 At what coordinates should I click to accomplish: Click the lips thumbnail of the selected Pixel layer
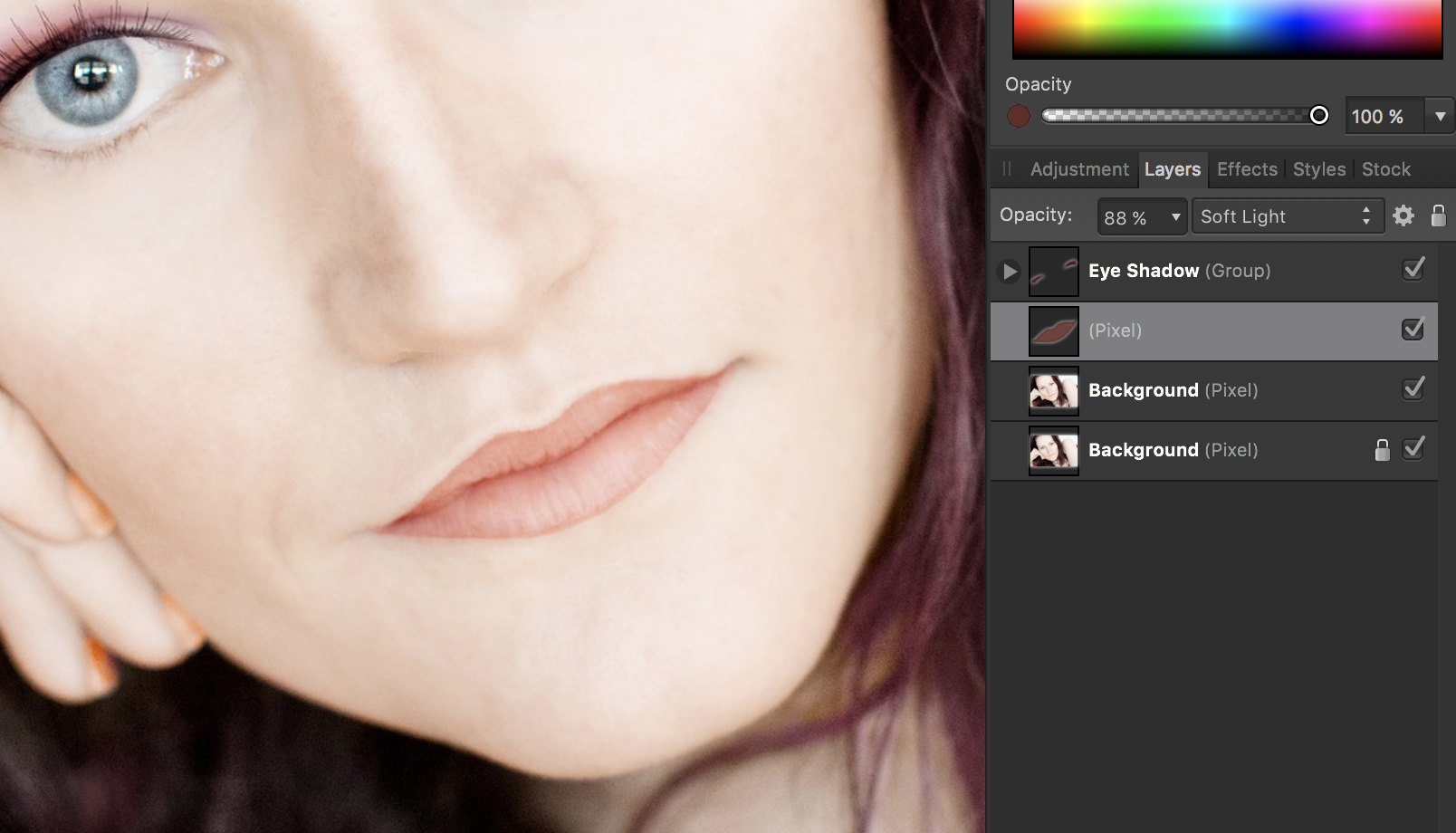click(1054, 331)
